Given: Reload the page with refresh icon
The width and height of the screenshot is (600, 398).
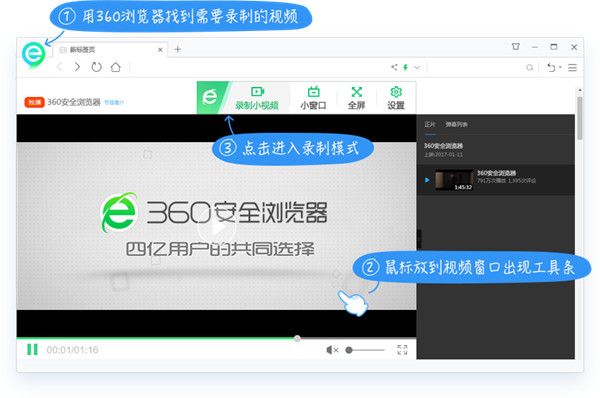Looking at the screenshot, I should (96, 67).
